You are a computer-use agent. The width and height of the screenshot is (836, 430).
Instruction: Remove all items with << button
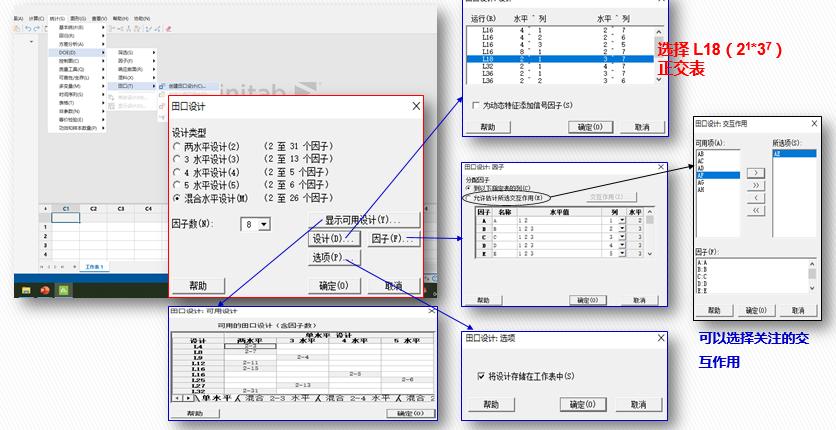756,210
